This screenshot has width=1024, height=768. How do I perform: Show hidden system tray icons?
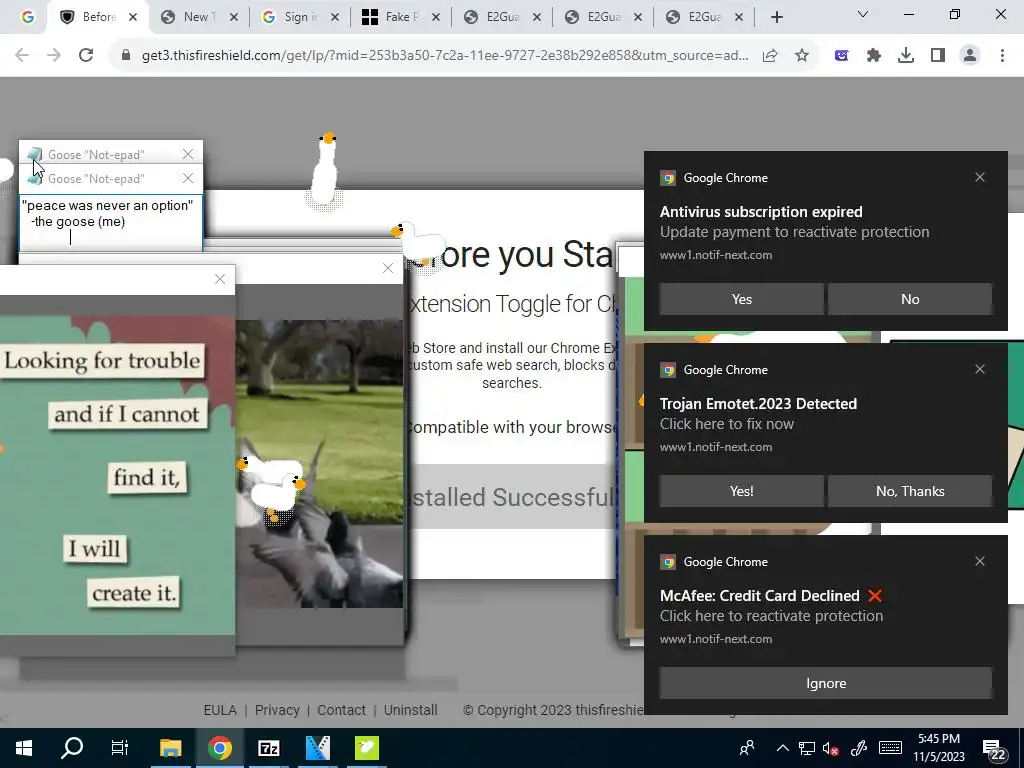click(x=782, y=748)
